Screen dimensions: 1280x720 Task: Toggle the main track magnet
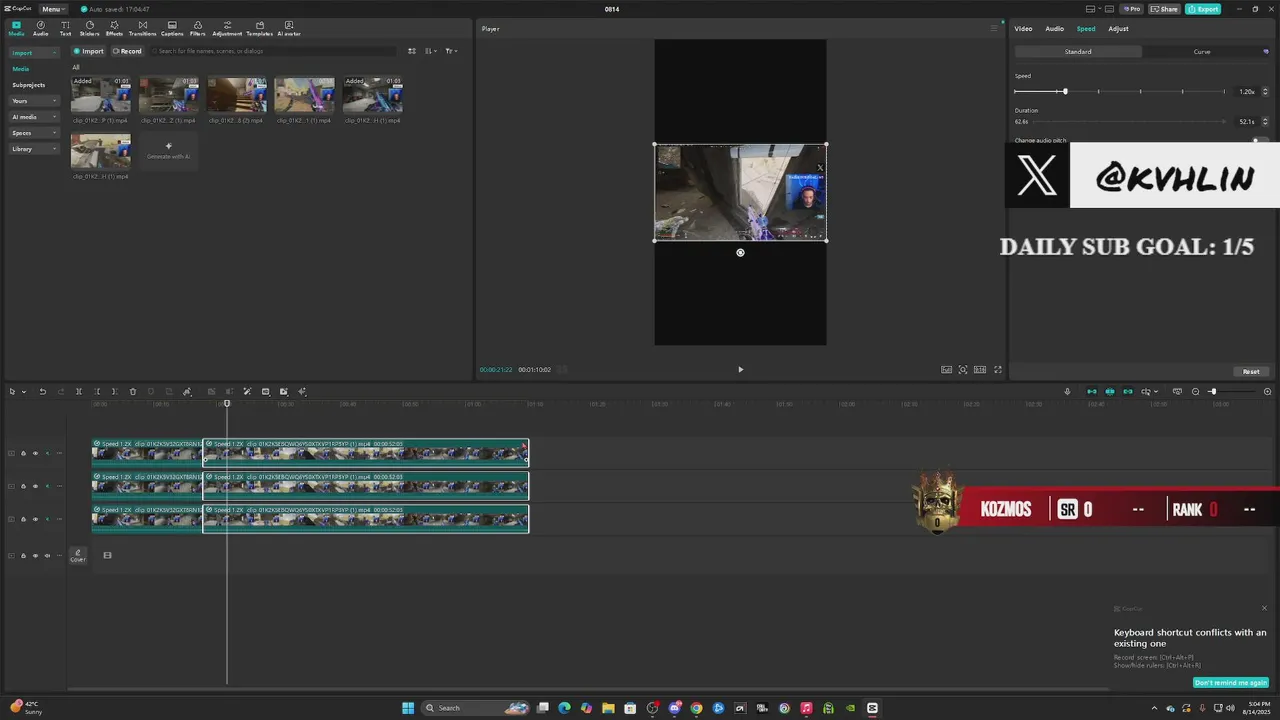[x=1092, y=392]
